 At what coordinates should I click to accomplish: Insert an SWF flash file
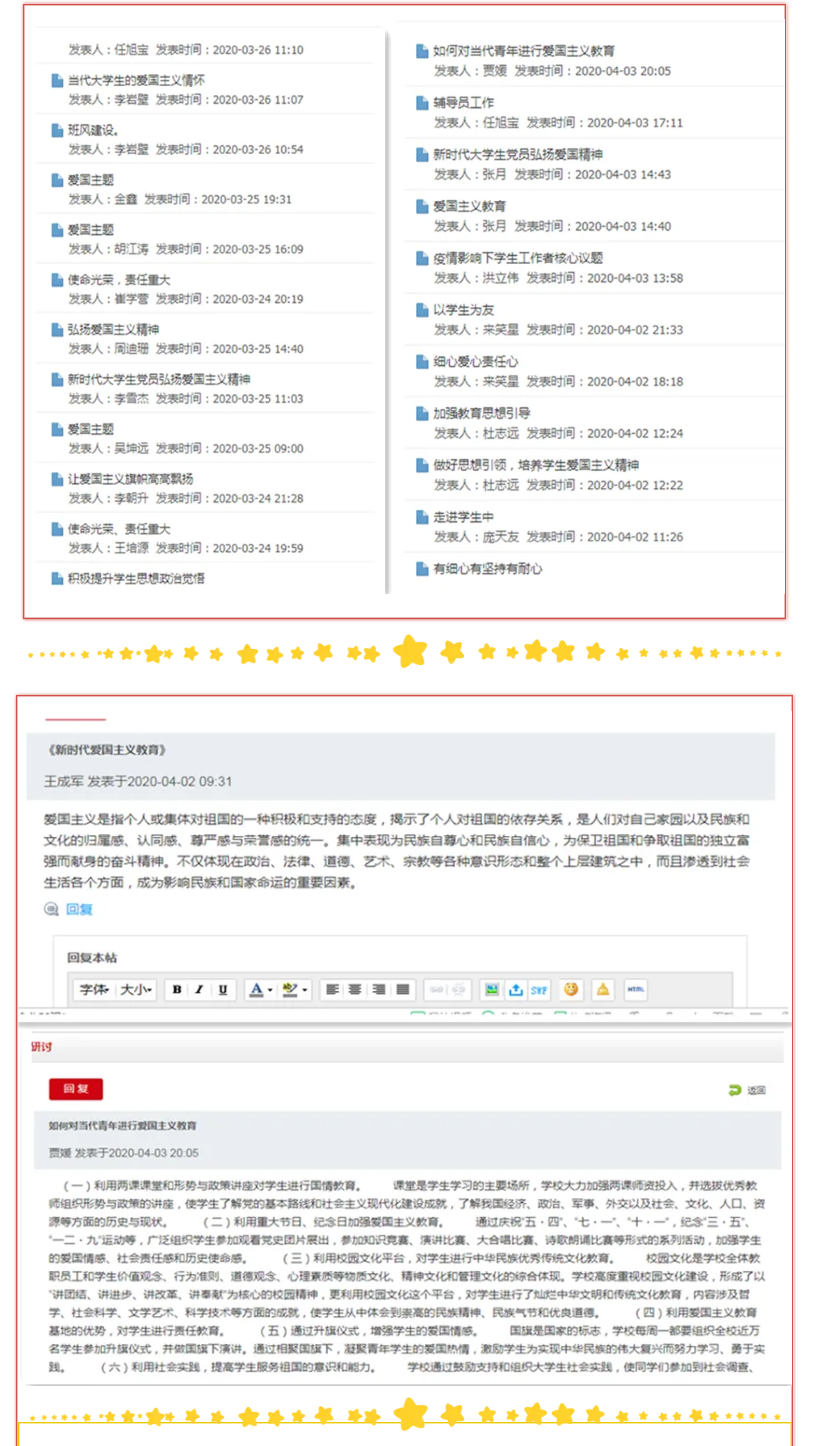(538, 990)
